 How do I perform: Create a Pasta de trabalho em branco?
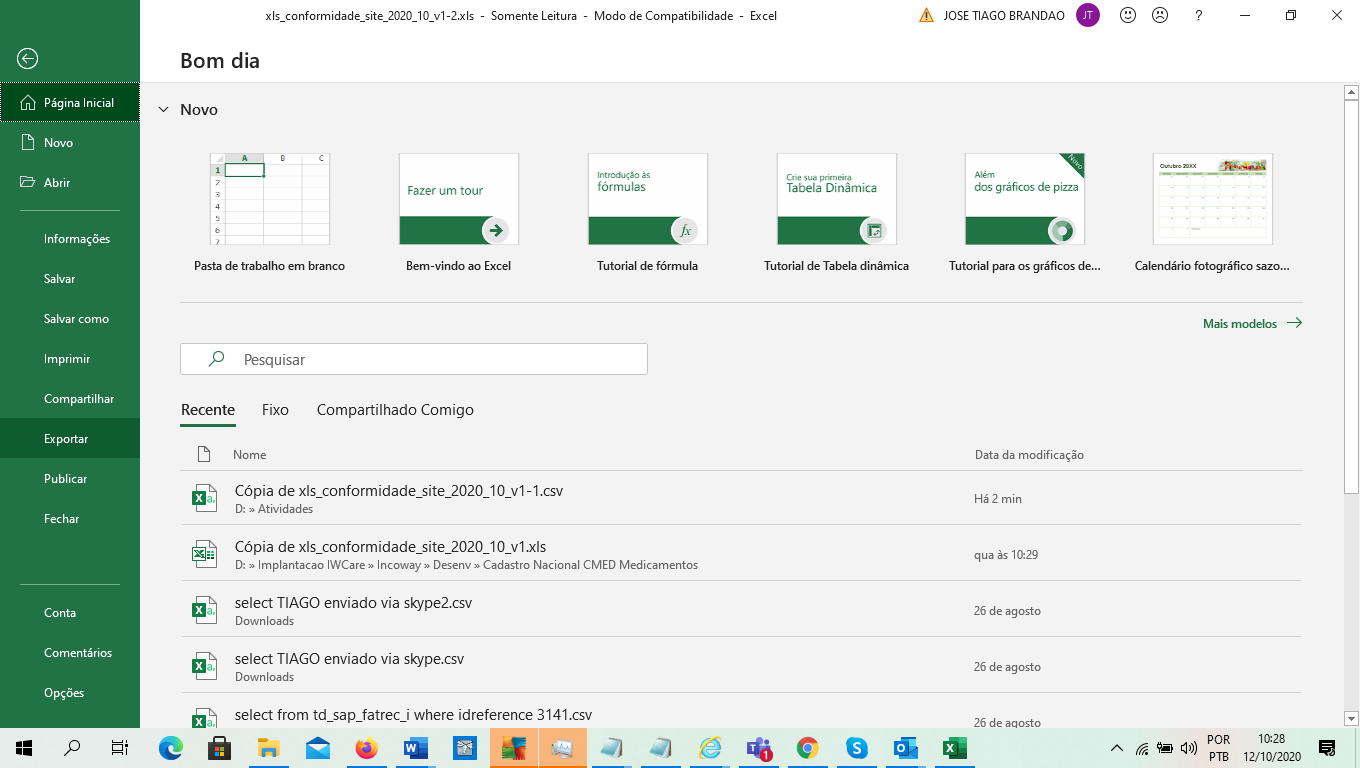click(x=269, y=213)
